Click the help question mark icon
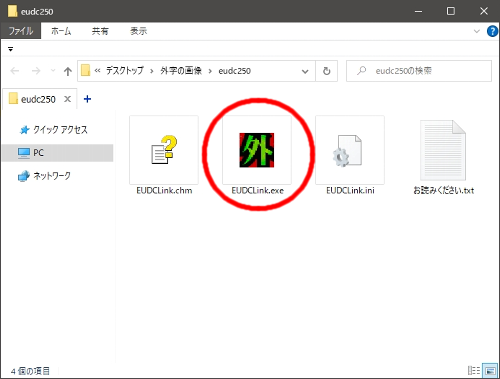The height and width of the screenshot is (379, 500). pos(492,31)
